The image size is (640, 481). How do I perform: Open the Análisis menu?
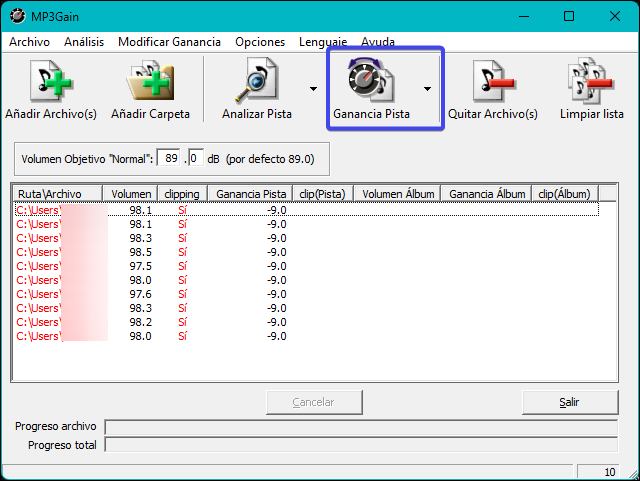coord(84,42)
